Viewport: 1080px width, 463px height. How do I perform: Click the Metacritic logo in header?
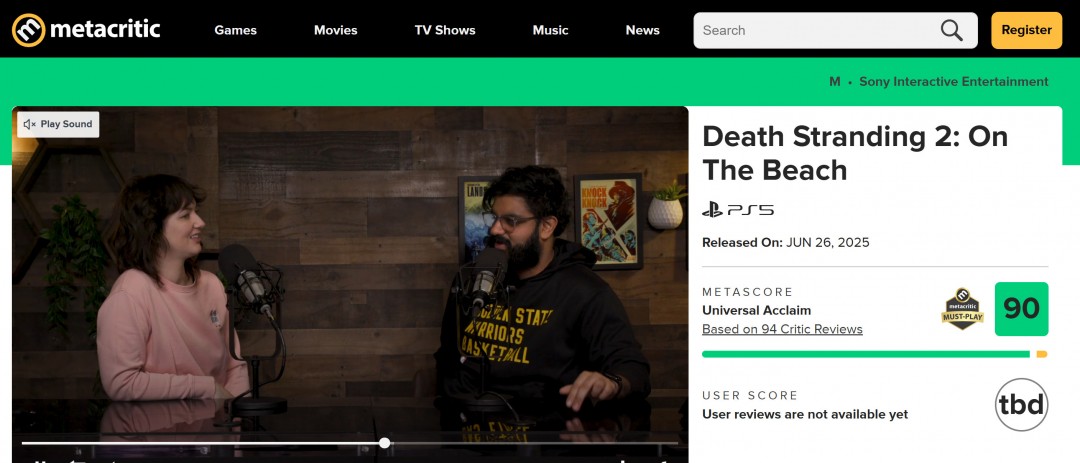pyautogui.click(x=86, y=30)
